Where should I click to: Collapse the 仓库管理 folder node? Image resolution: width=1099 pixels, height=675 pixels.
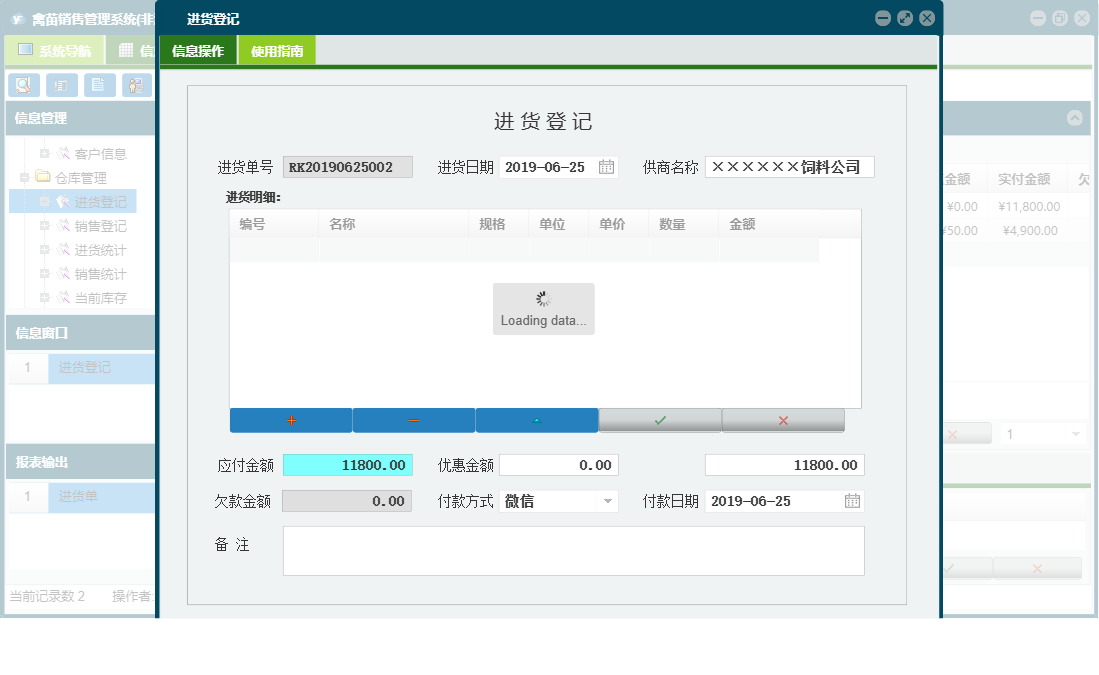[x=22, y=177]
